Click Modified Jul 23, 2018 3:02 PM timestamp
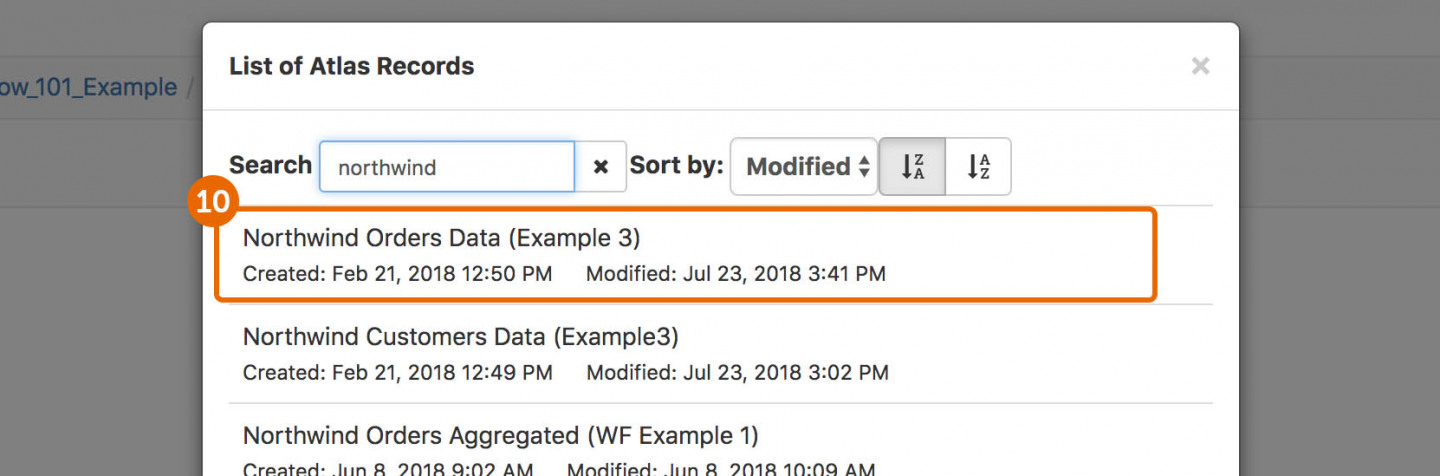Viewport: 1440px width, 476px height. point(737,373)
